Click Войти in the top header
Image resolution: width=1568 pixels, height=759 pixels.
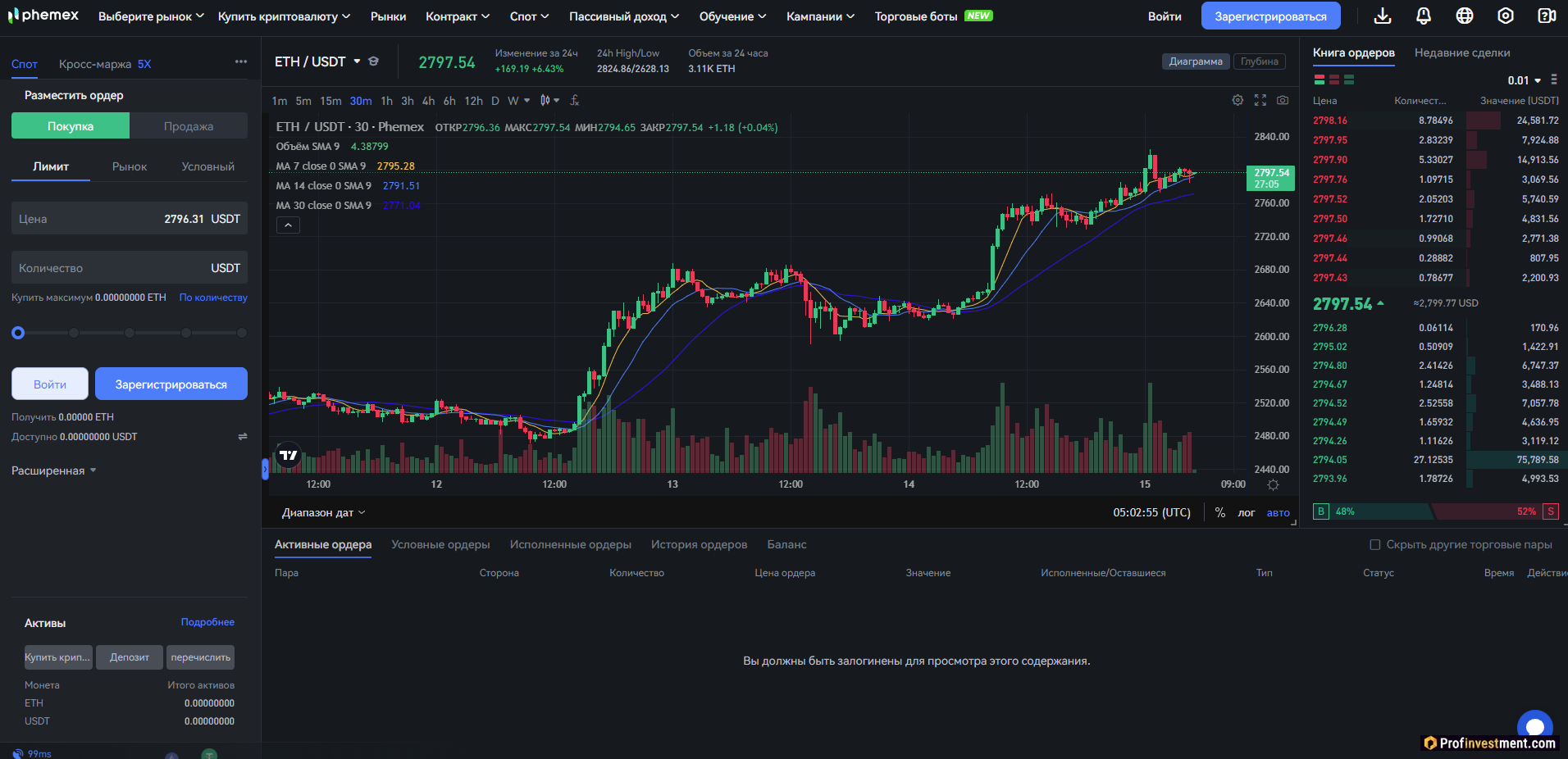pos(1165,16)
